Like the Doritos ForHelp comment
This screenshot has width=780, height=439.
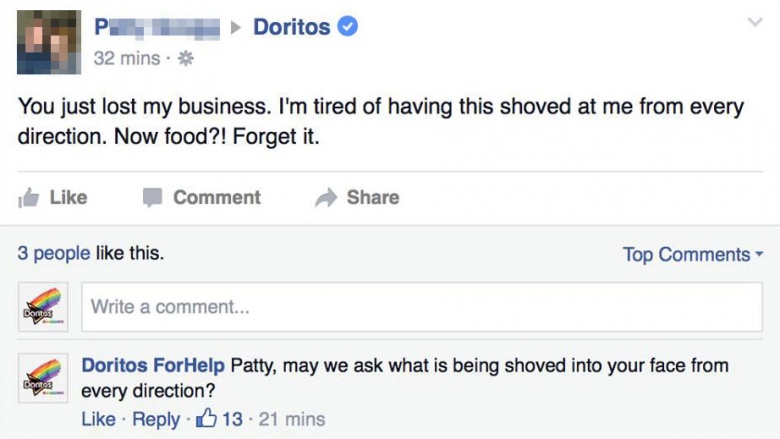click(x=98, y=419)
